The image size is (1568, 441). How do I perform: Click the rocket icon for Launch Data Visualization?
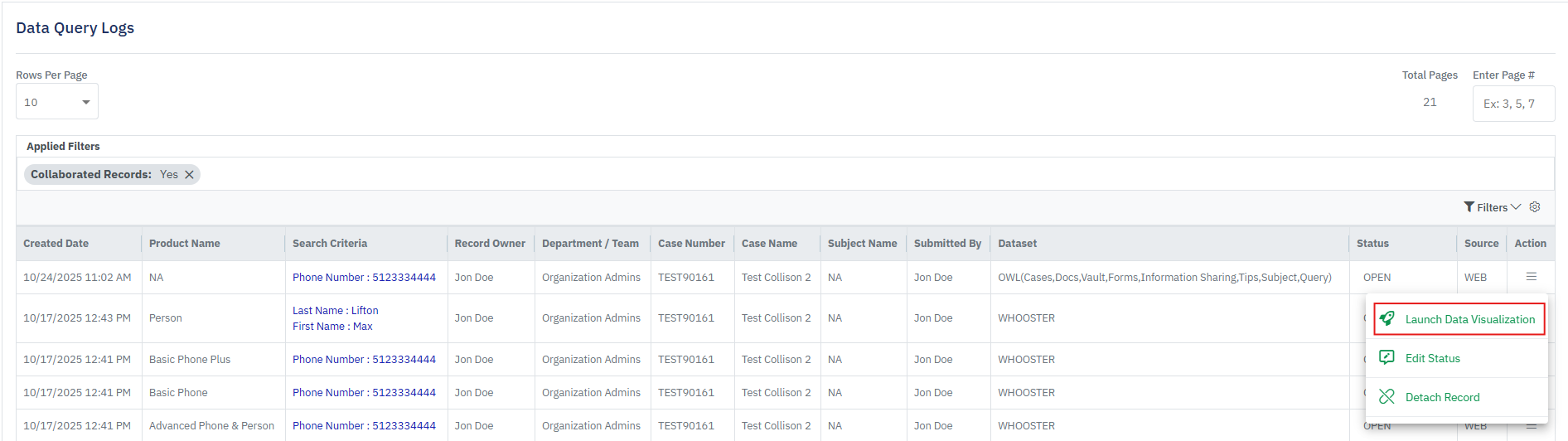1387,319
